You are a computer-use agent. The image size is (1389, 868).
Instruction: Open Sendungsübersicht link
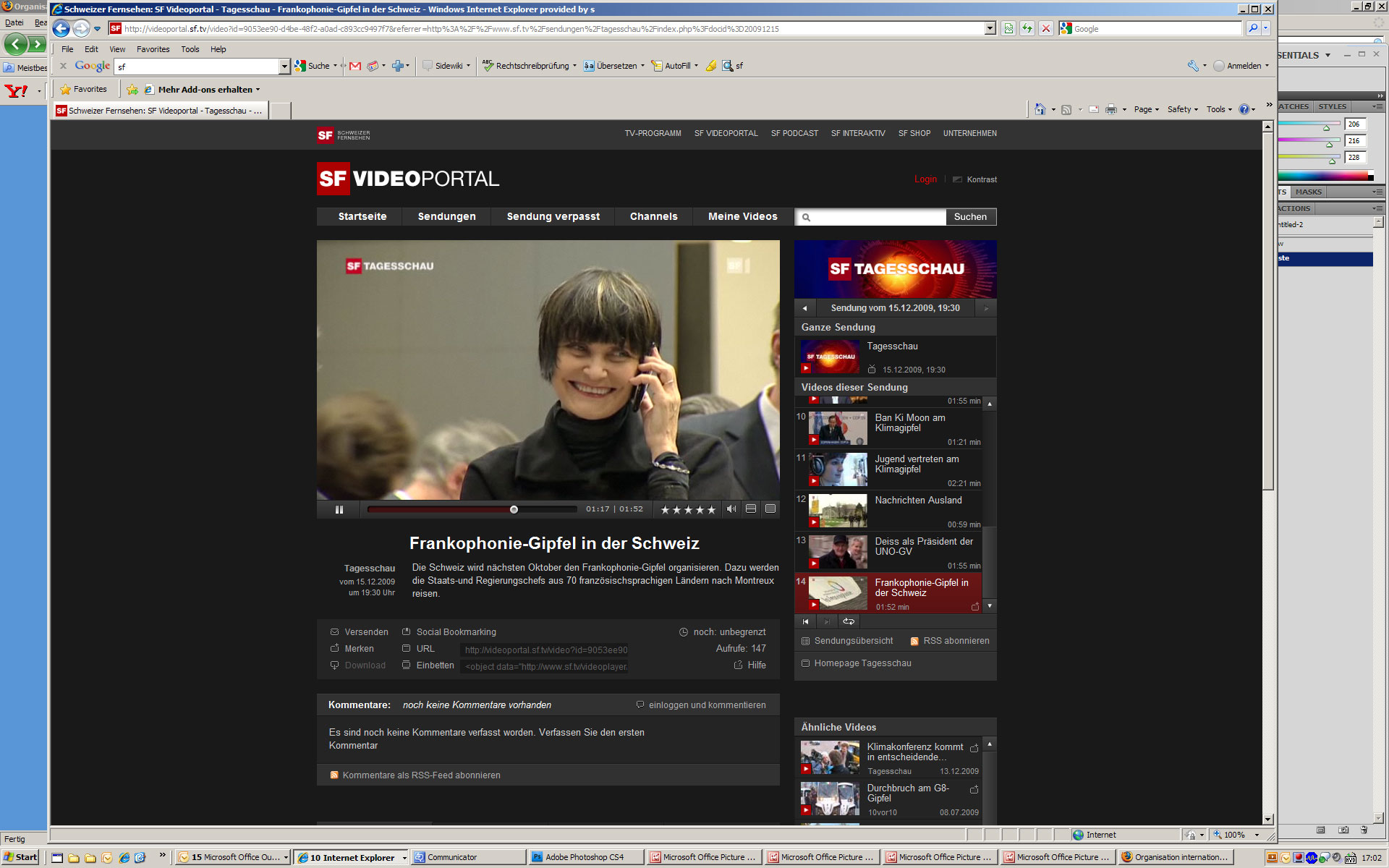pyautogui.click(x=847, y=641)
